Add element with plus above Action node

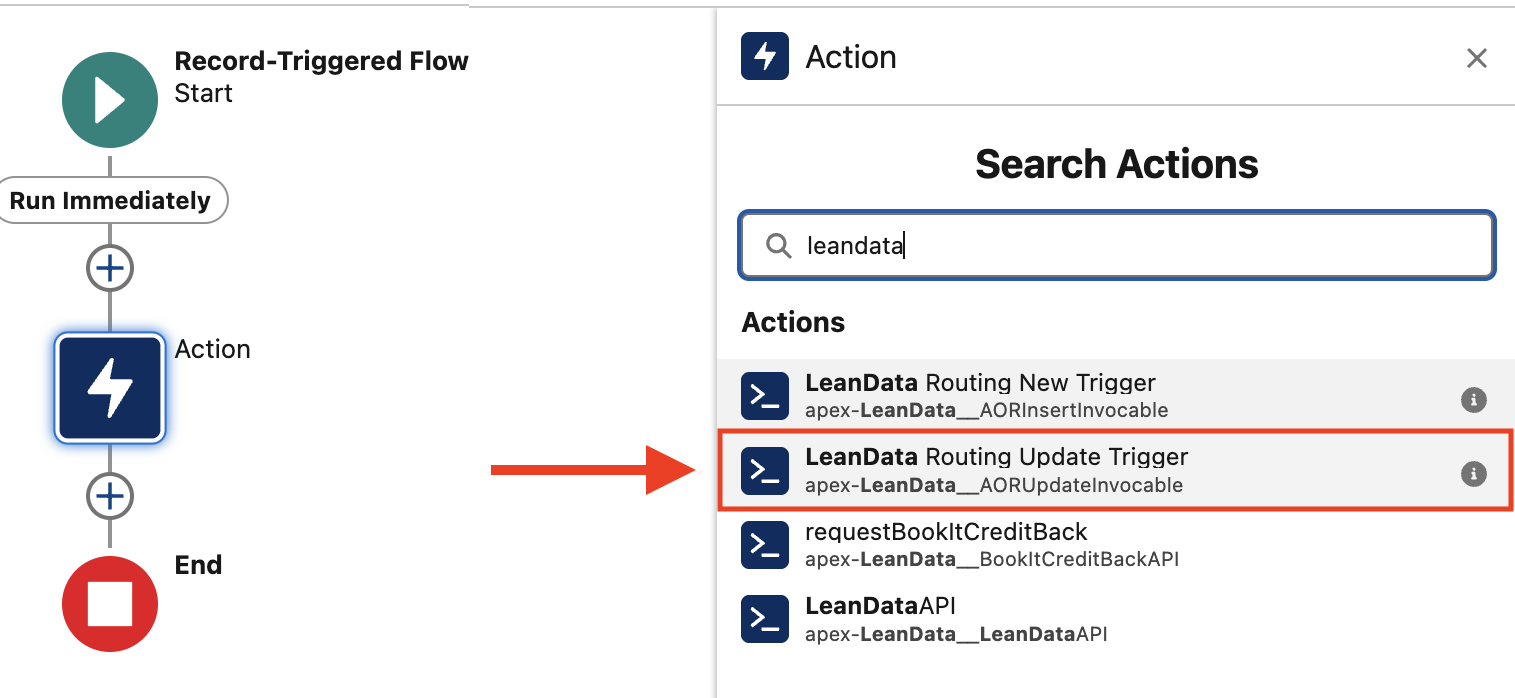click(110, 268)
